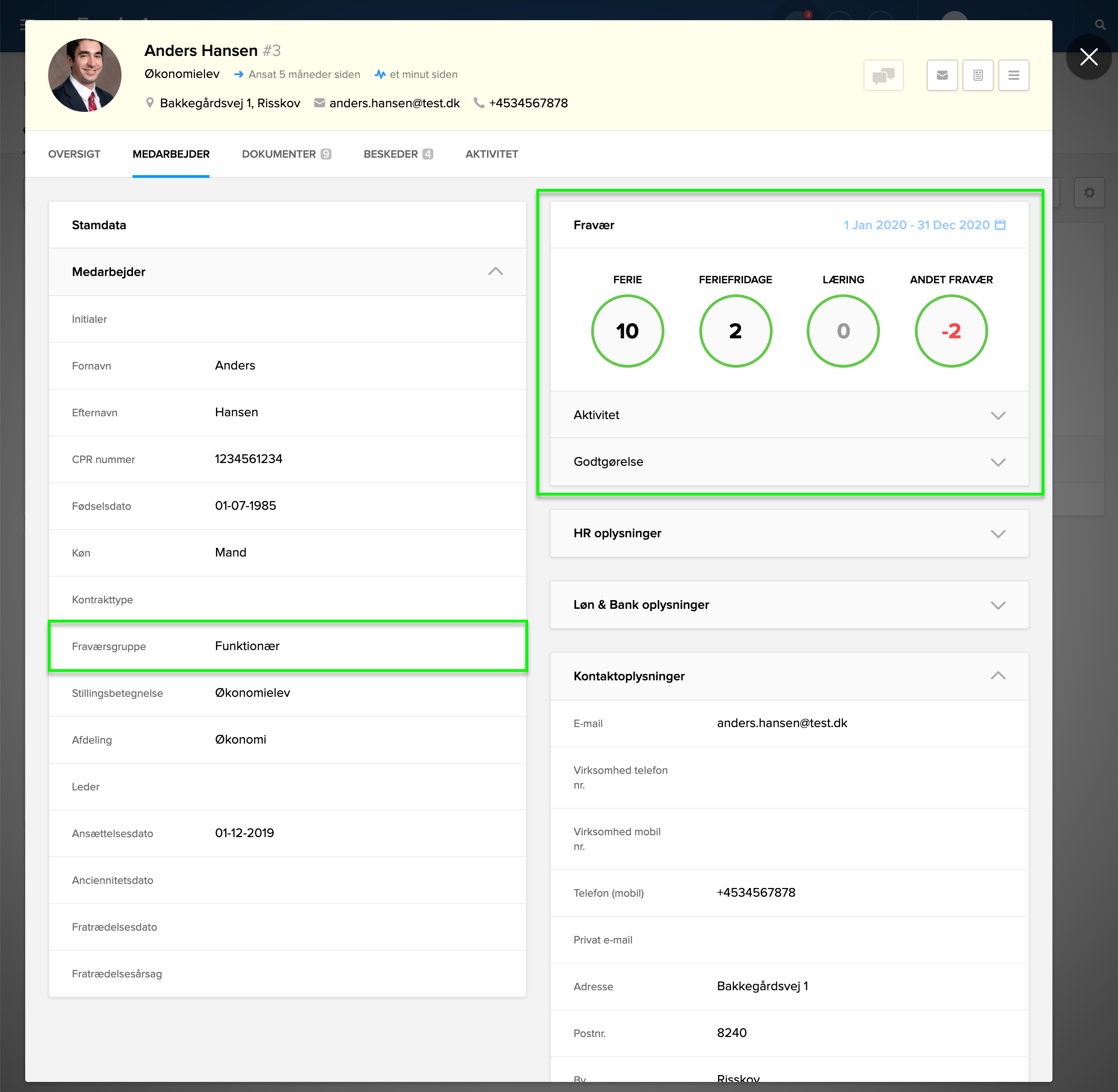Click the 1 Jan 2020 - 31 Dec 2020 date link
This screenshot has width=1118, height=1092.
tap(916, 225)
